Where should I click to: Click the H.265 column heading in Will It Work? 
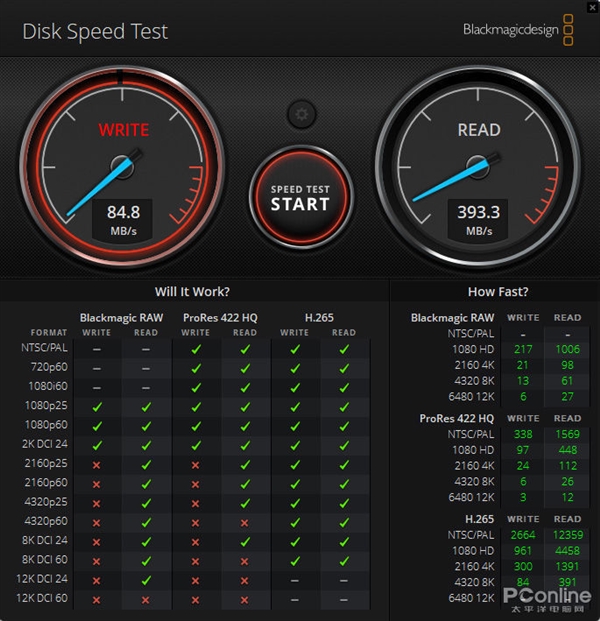coord(319,318)
